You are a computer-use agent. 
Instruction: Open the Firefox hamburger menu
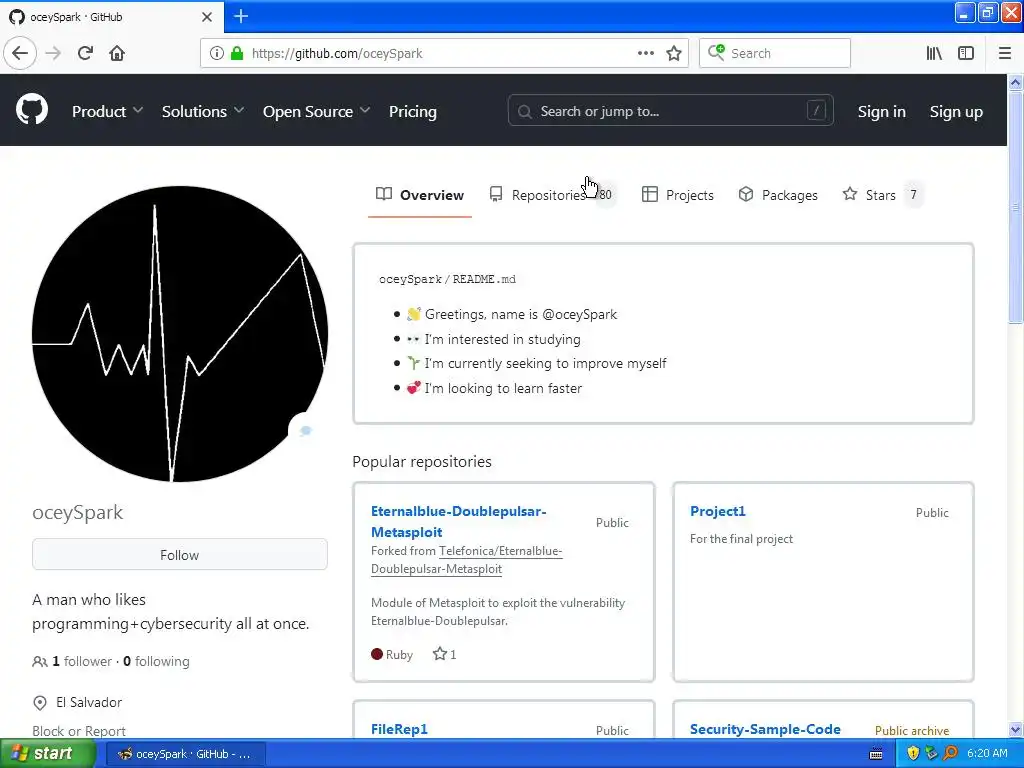(x=1004, y=54)
